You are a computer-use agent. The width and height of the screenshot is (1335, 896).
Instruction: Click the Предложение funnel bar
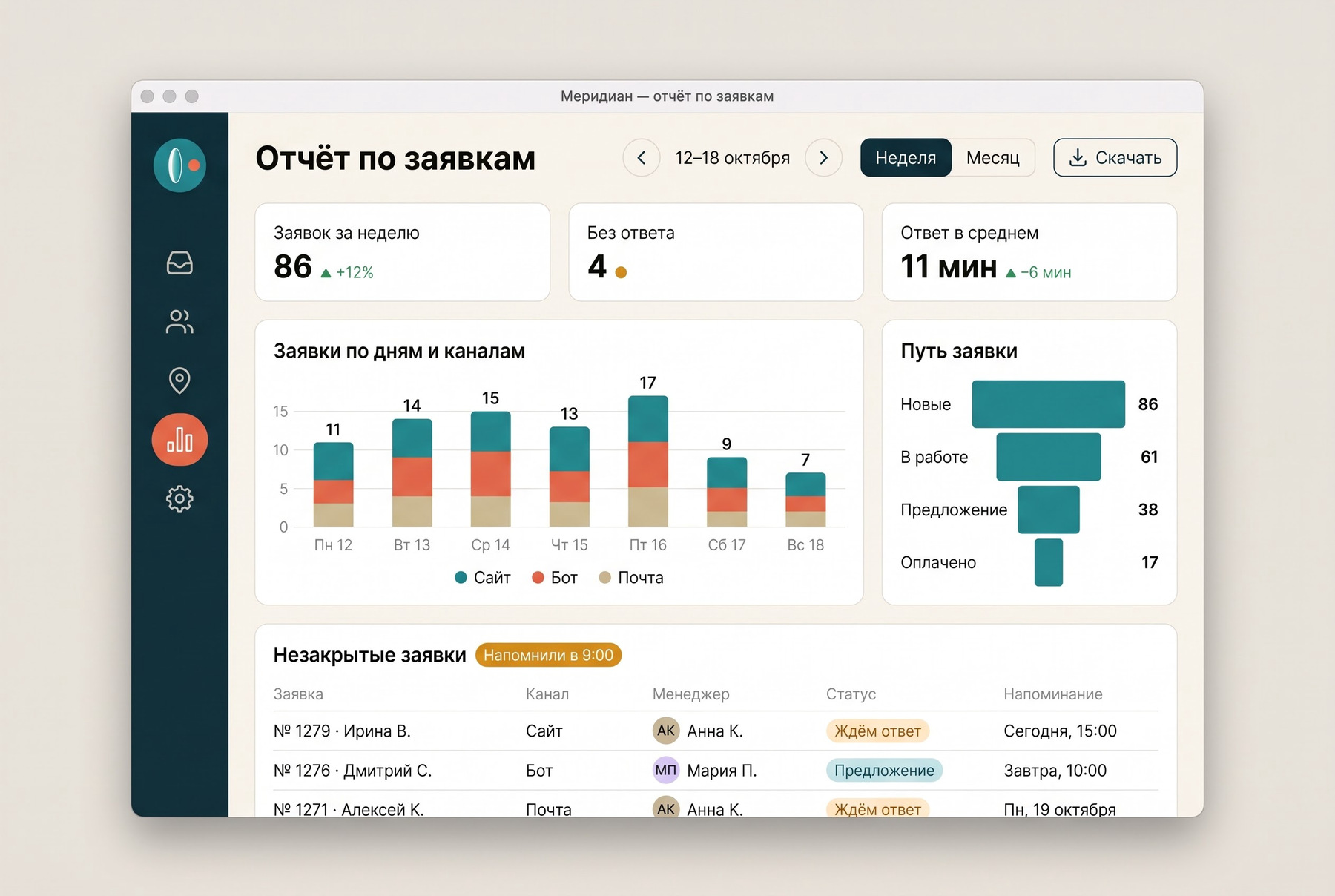click(x=1048, y=510)
